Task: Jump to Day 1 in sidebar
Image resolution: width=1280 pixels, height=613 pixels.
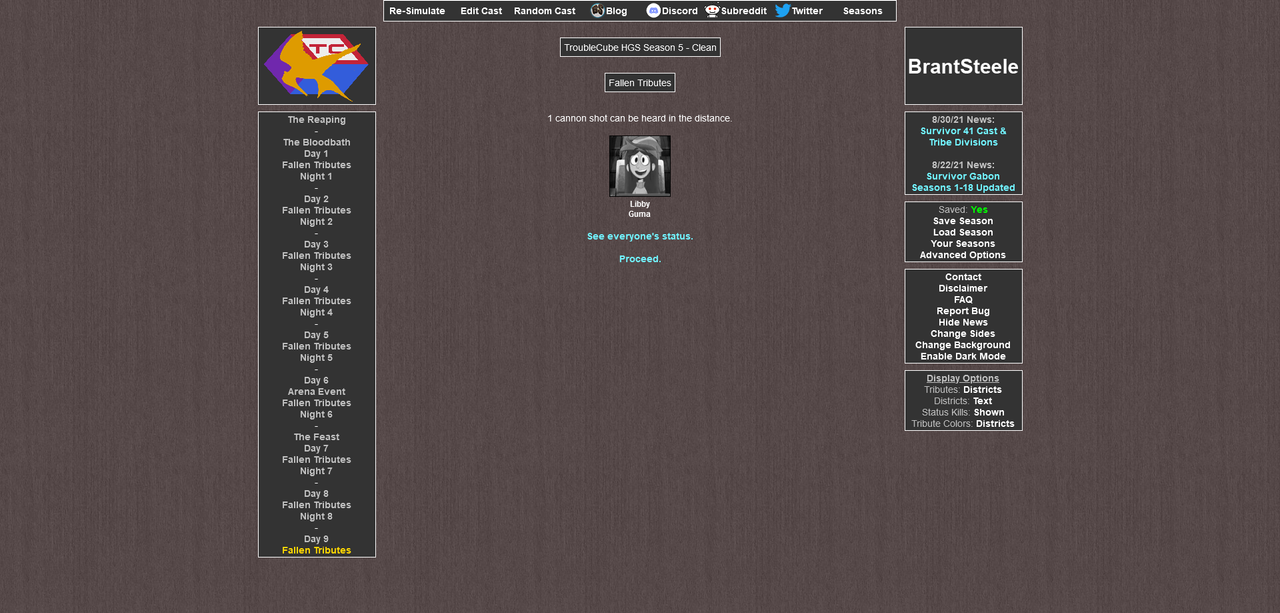Action: [317, 154]
